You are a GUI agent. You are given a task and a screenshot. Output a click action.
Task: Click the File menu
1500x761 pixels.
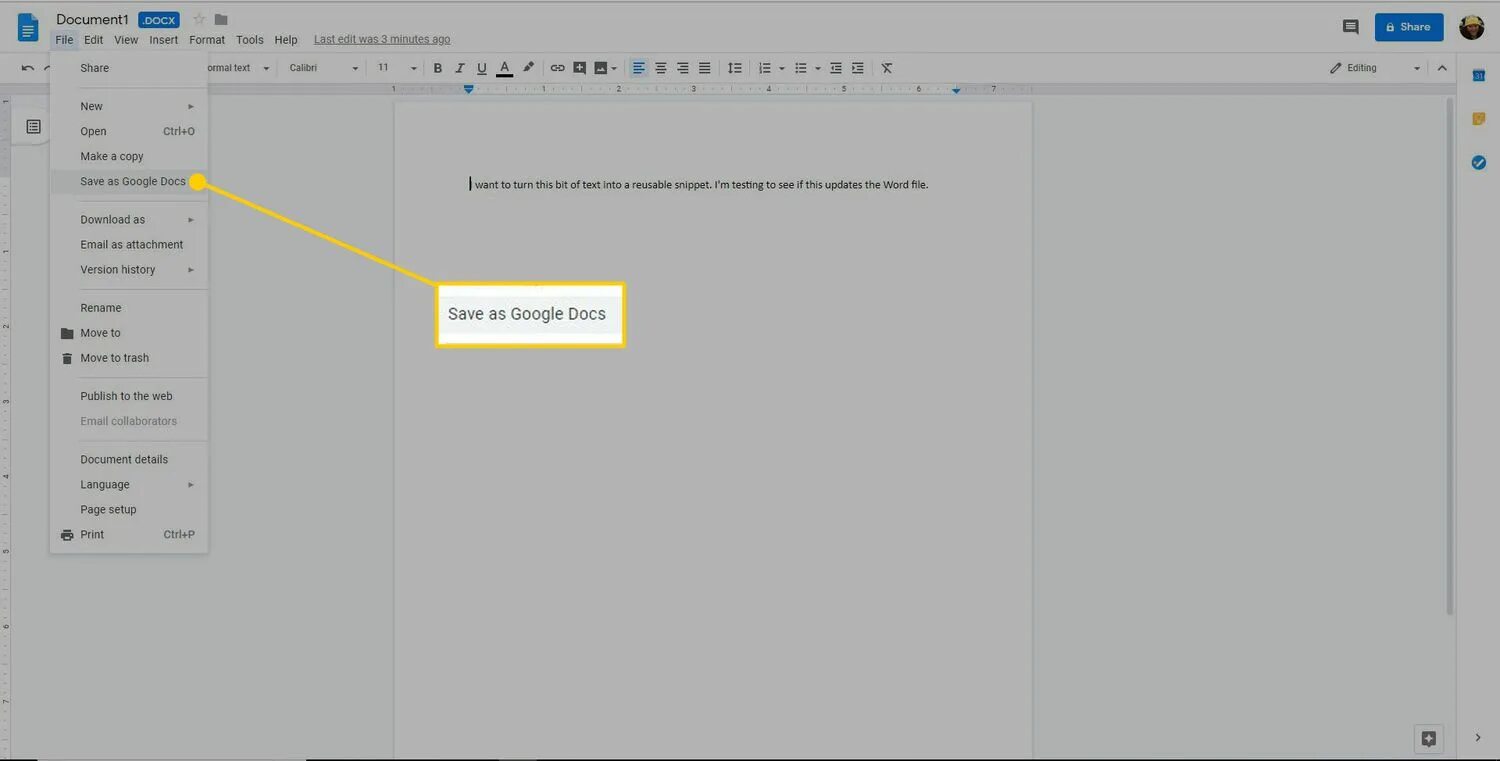(x=64, y=40)
